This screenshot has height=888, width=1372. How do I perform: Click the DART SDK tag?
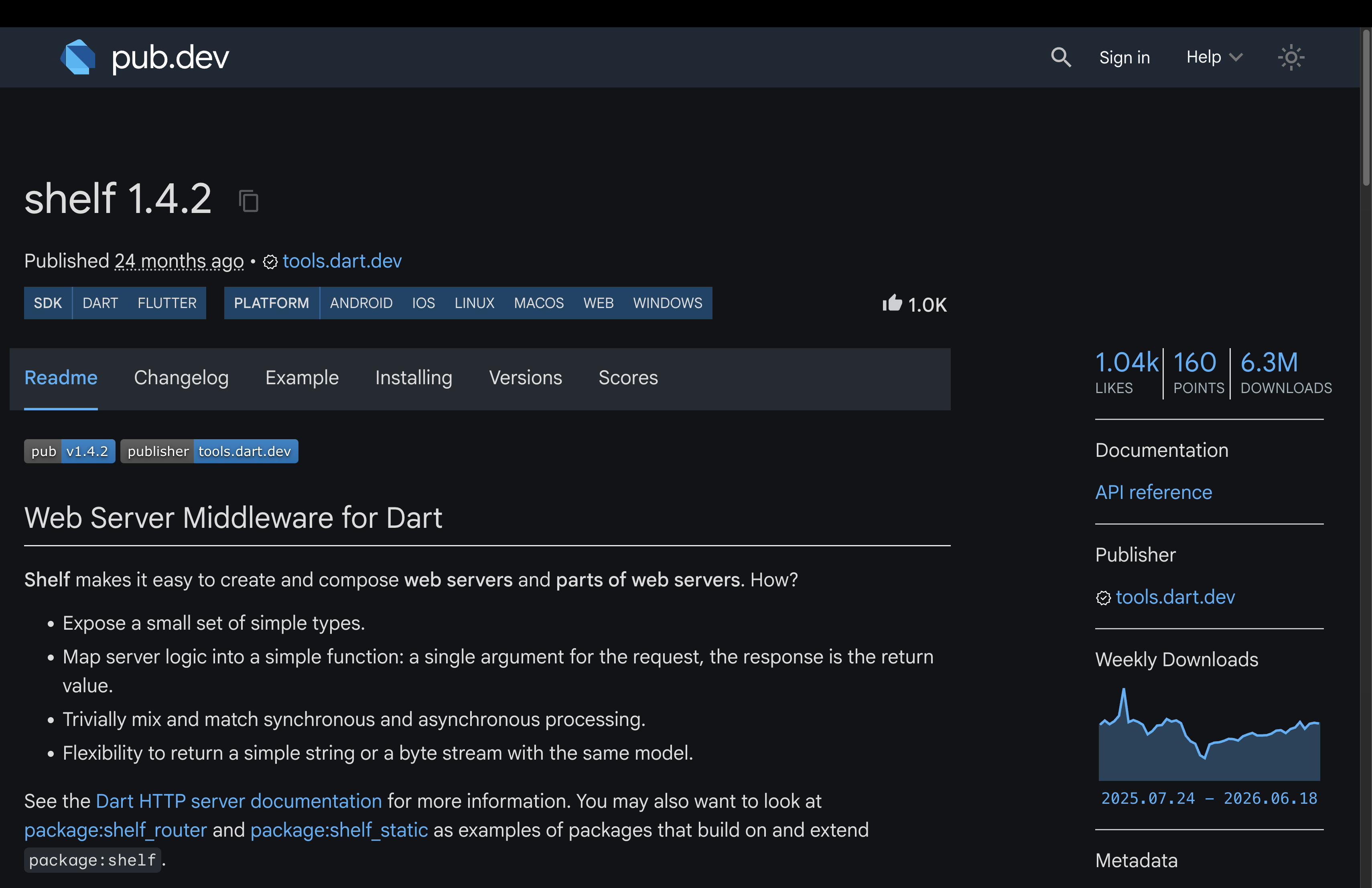[100, 303]
